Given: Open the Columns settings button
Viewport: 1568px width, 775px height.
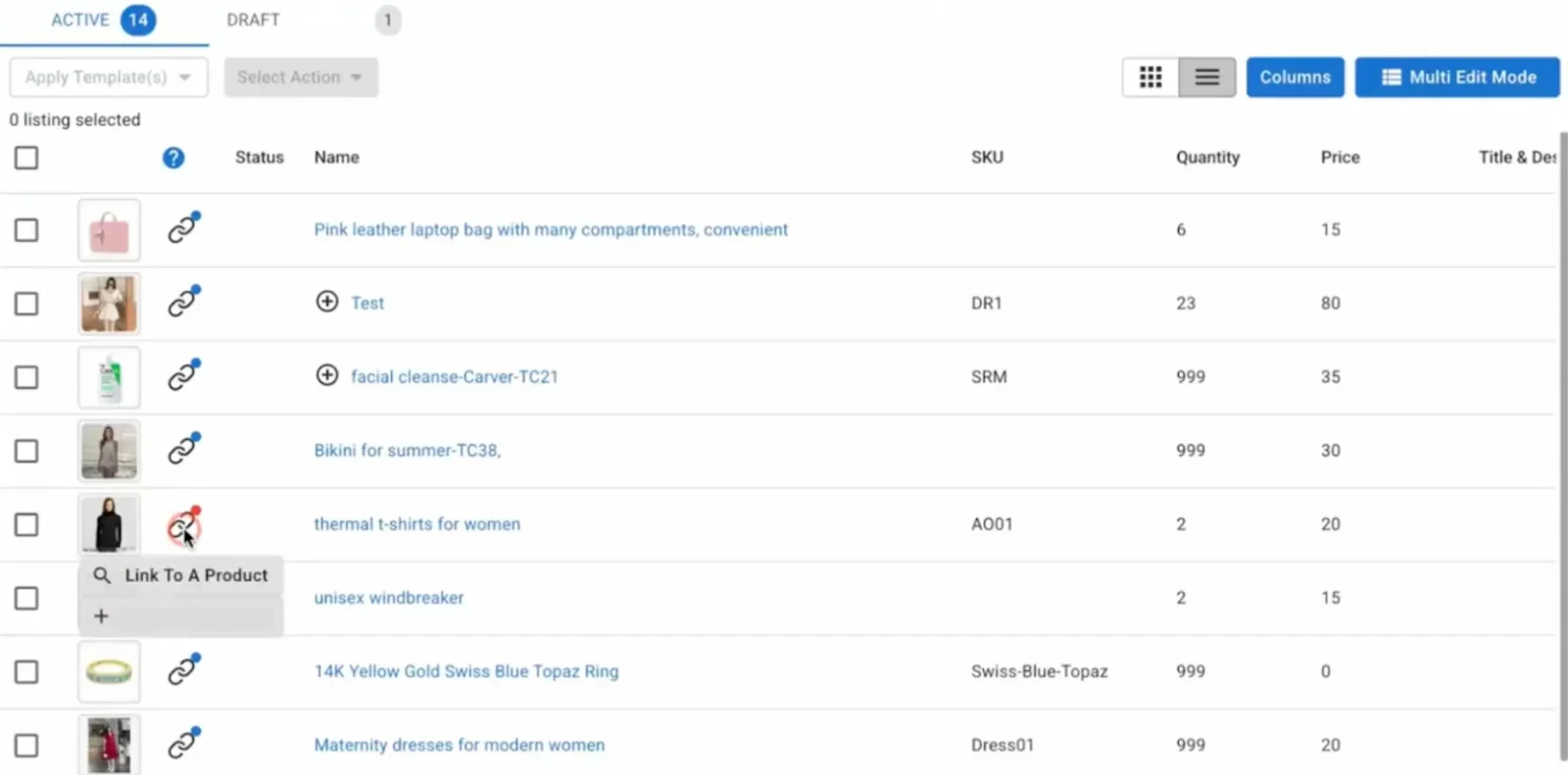Looking at the screenshot, I should [x=1295, y=77].
